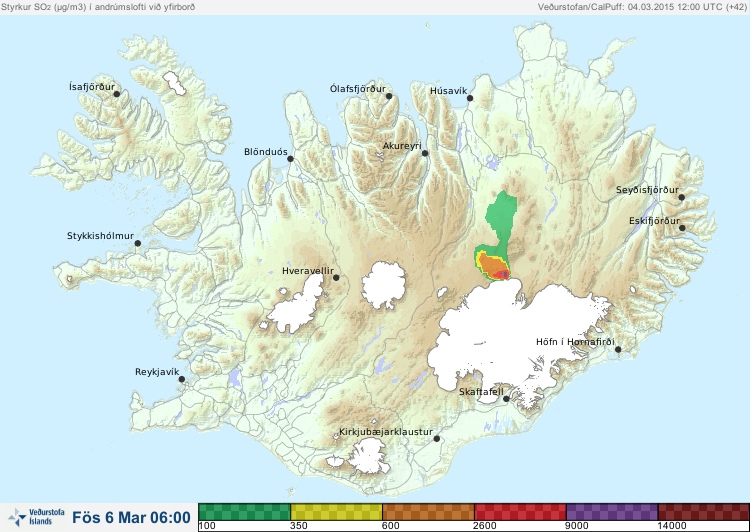Select the Ólafsfjörður location dot
Image resolution: width=750 pixels, height=532 pixels.
389,96
